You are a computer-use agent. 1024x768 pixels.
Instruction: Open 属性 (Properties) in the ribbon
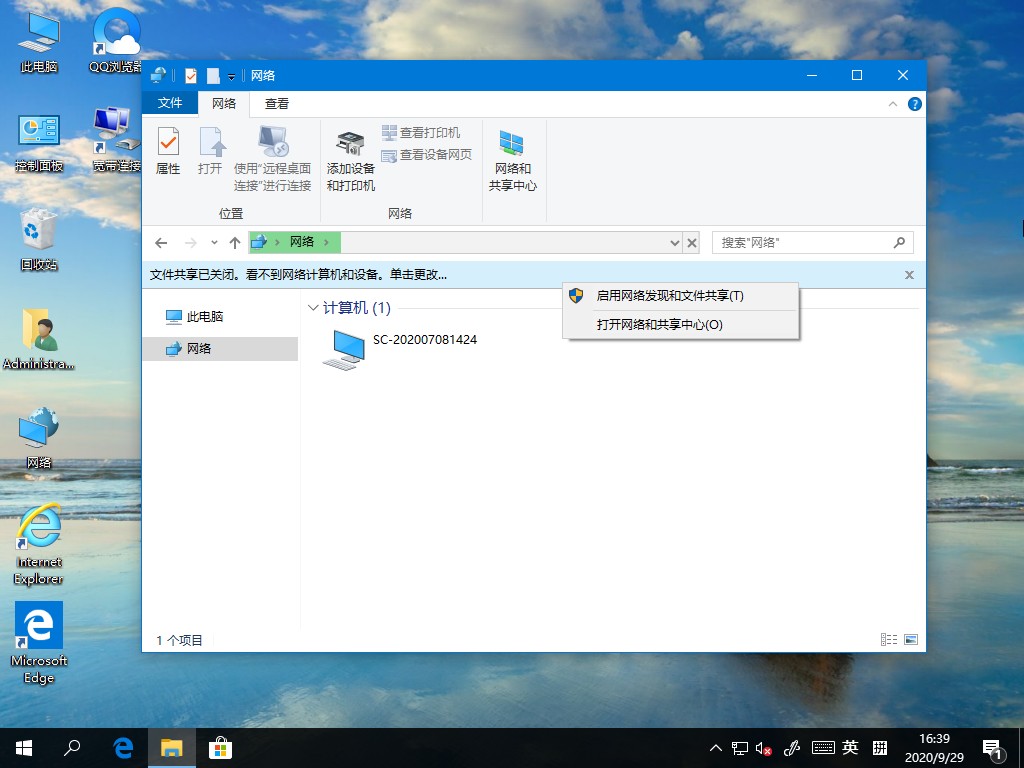pos(168,150)
